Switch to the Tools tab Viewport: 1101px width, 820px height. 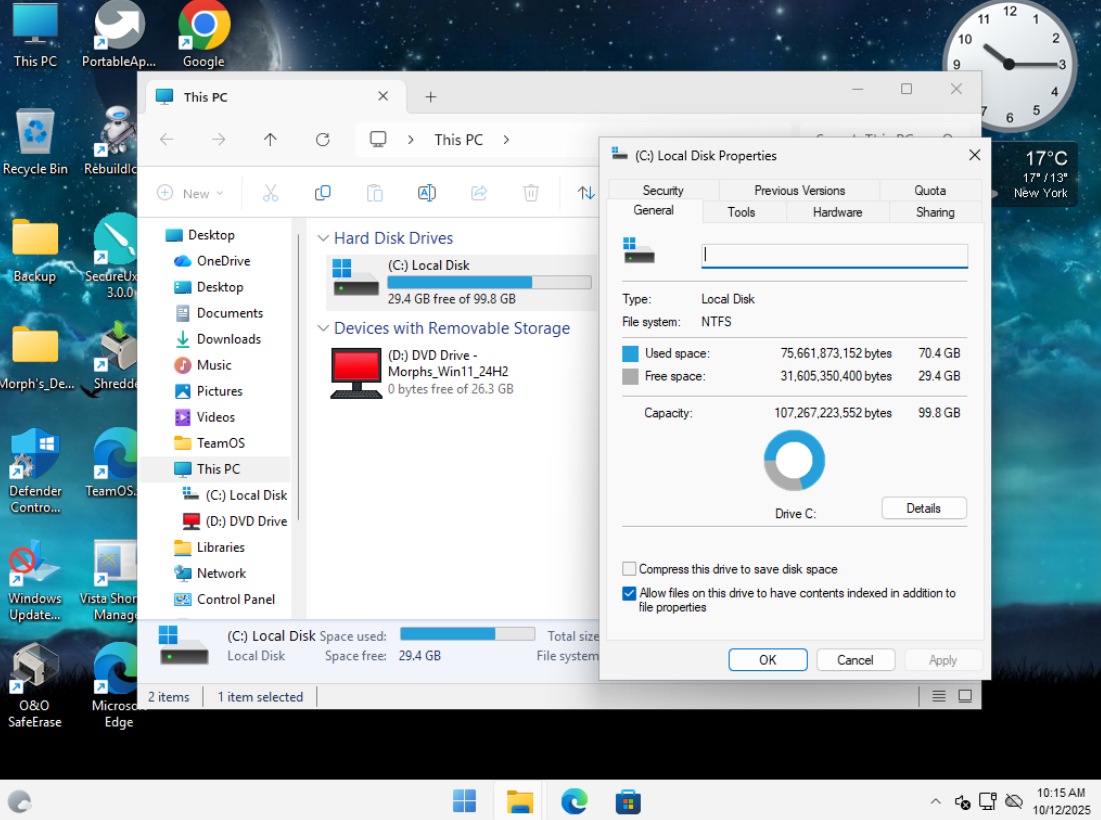click(x=741, y=212)
